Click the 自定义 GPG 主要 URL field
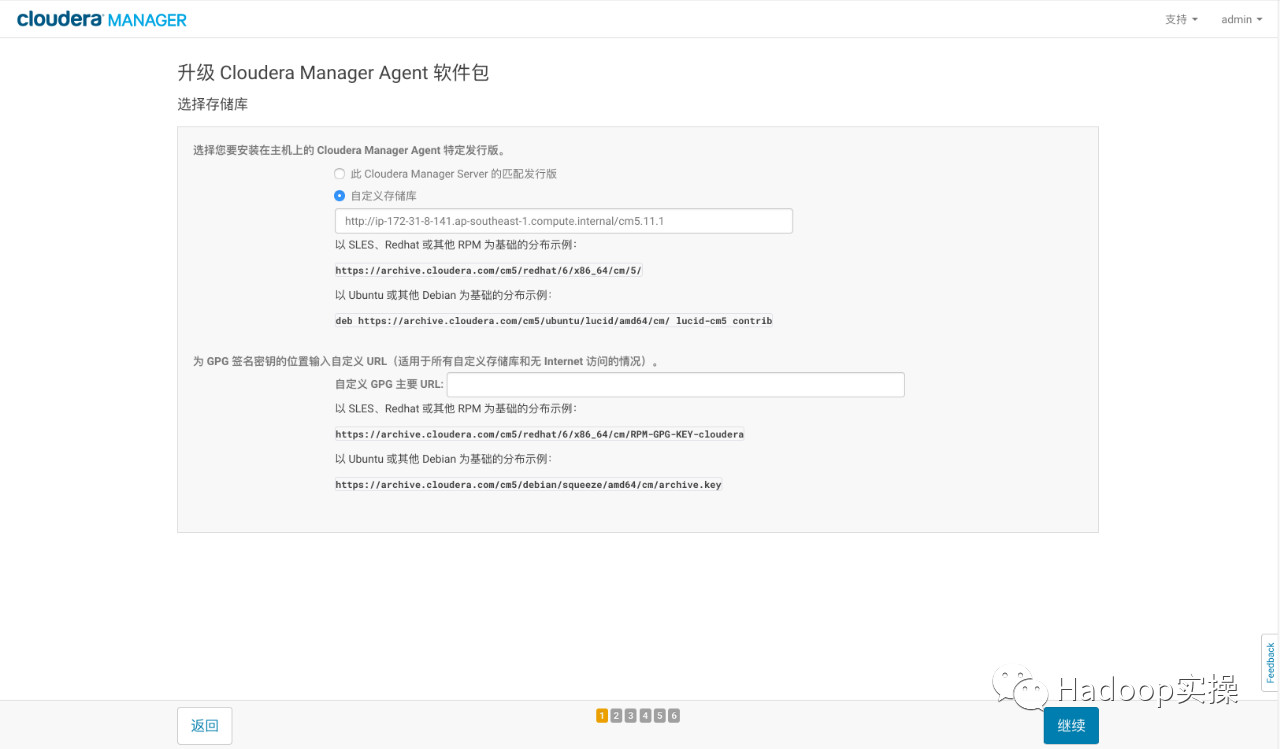The width and height of the screenshot is (1280, 749). tap(676, 384)
